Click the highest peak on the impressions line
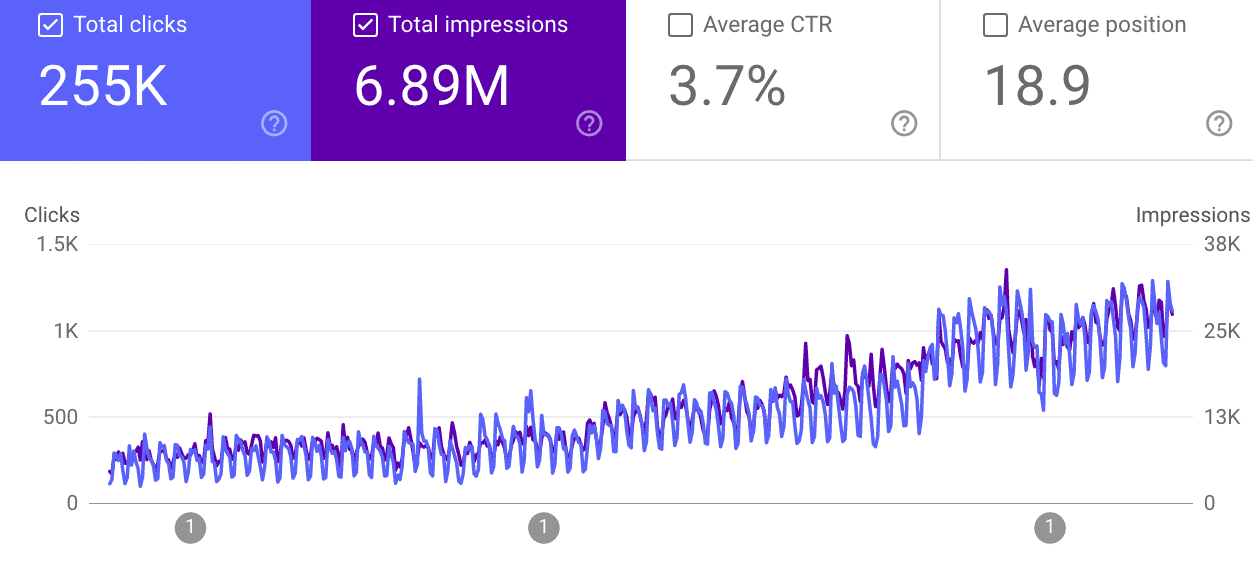This screenshot has width=1253, height=583. 1005,268
